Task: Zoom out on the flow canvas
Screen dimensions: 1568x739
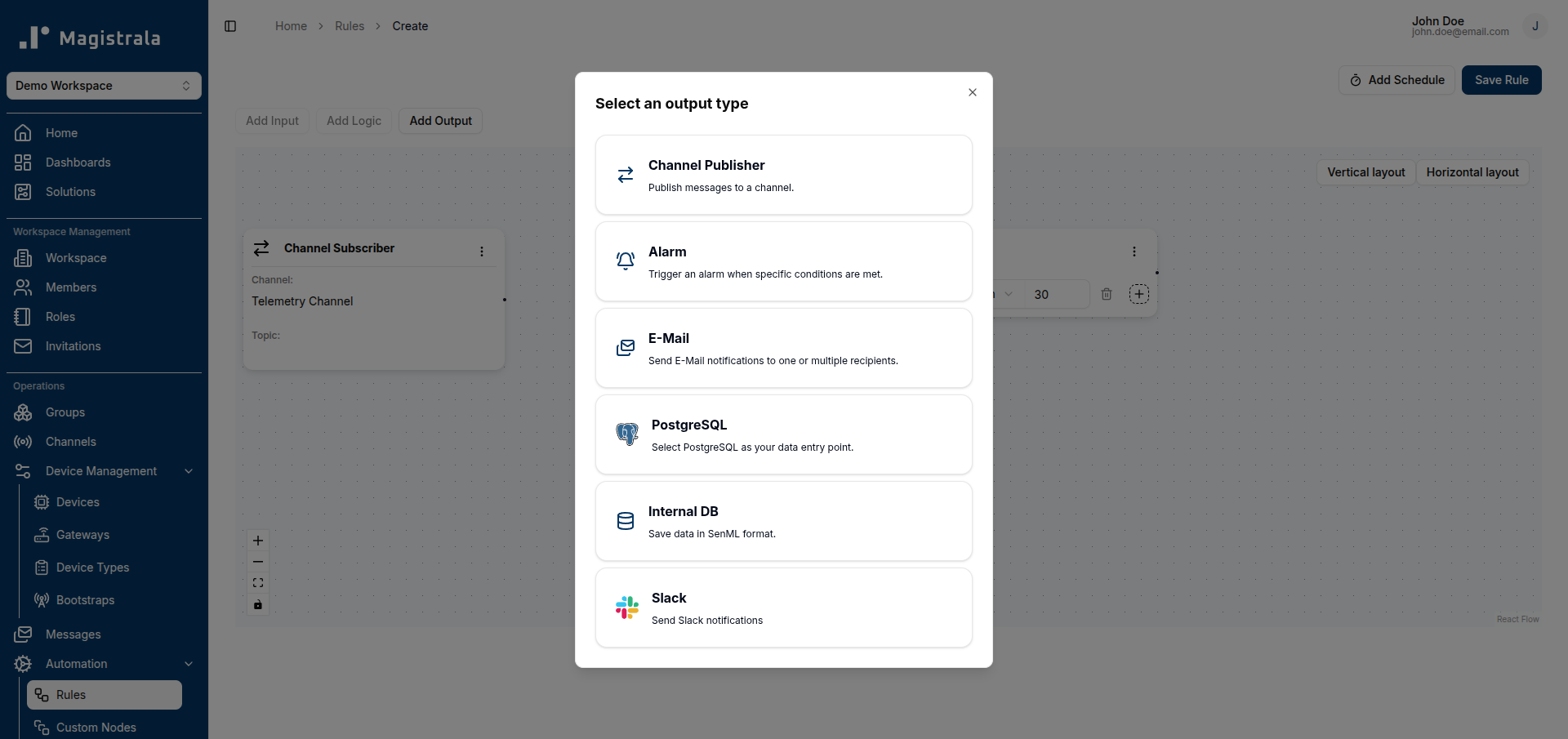Action: [x=258, y=562]
